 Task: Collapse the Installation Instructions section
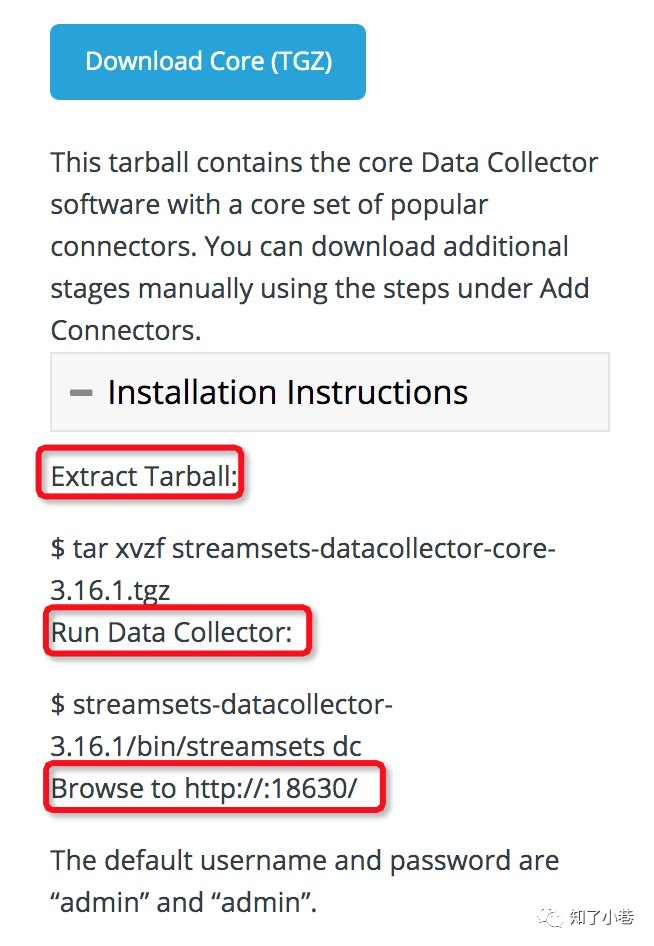click(329, 392)
